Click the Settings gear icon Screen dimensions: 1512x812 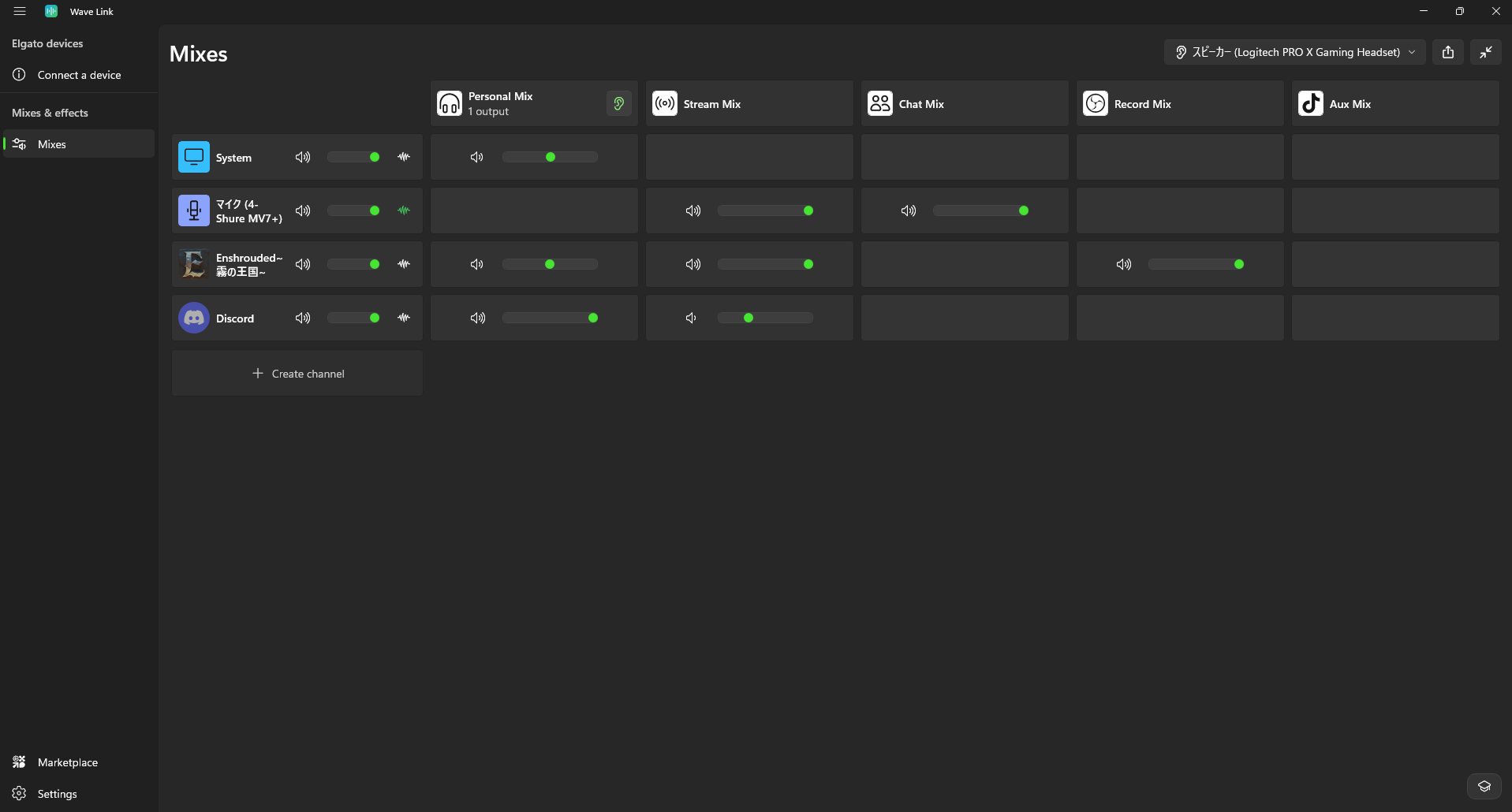click(19, 793)
